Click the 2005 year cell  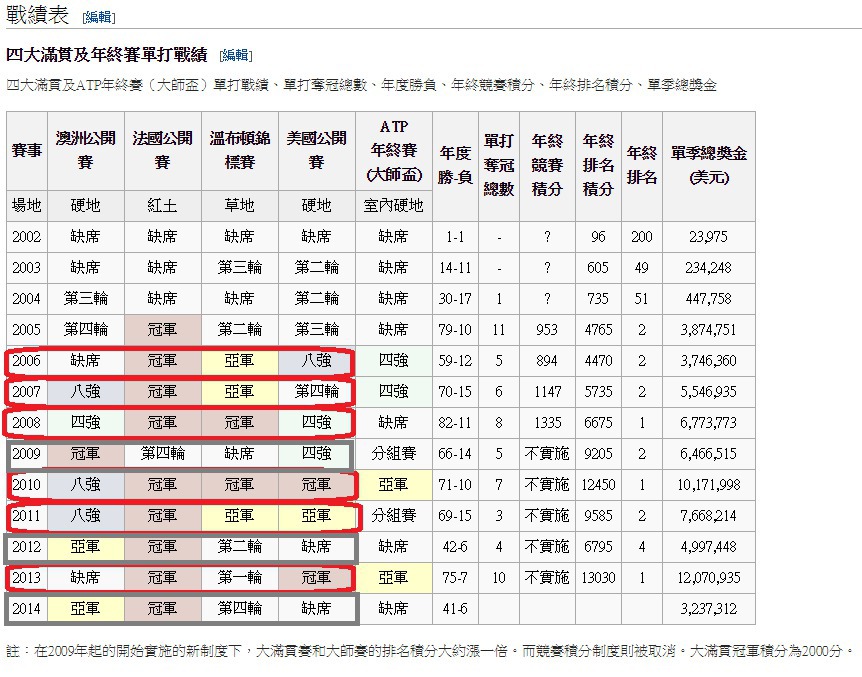coord(27,329)
